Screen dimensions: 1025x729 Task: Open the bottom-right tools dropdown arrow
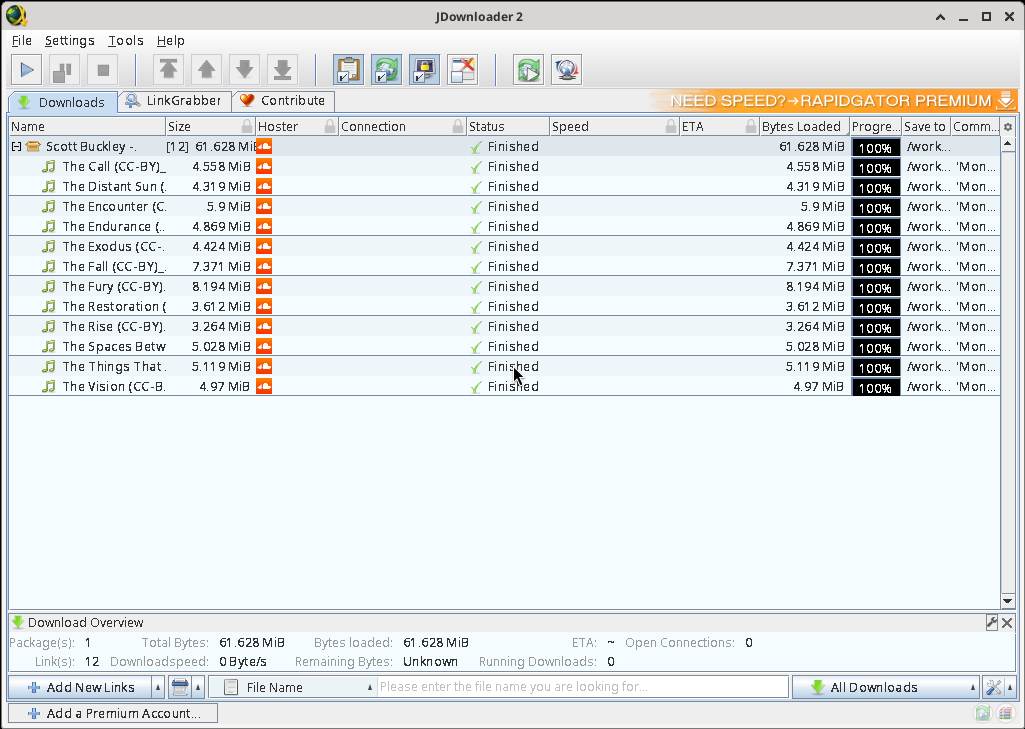(1011, 687)
